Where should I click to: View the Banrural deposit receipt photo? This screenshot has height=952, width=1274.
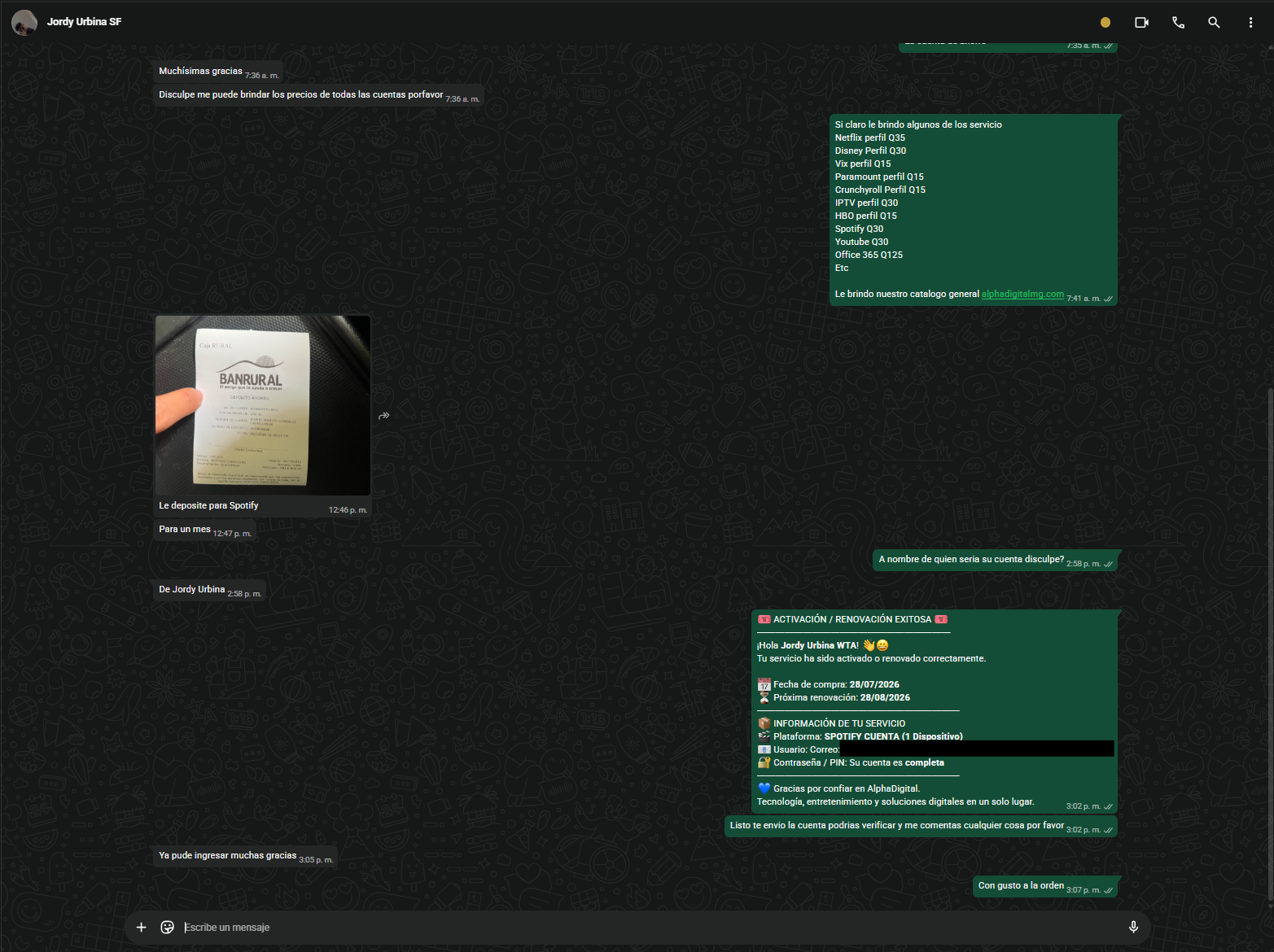pyautogui.click(x=263, y=405)
